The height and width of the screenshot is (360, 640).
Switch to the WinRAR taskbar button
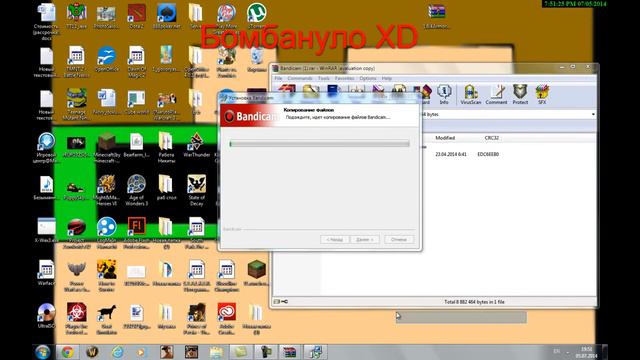[289, 352]
